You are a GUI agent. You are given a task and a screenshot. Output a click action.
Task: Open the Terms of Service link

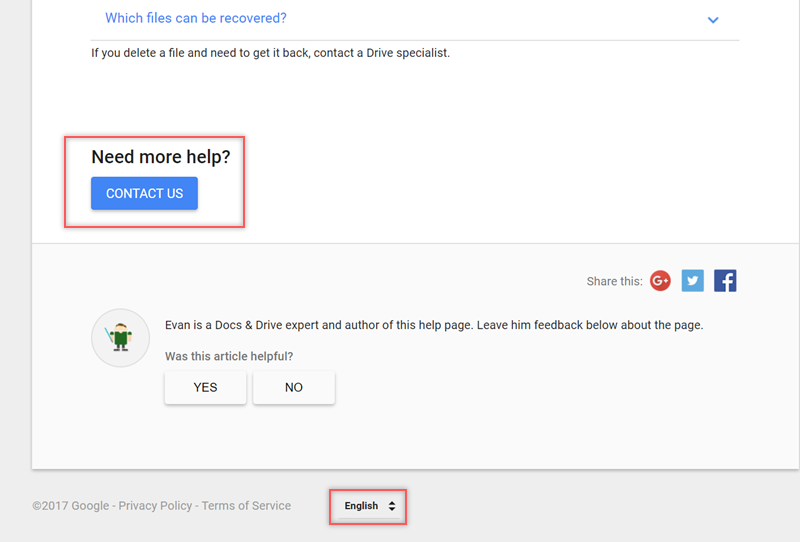pos(246,506)
